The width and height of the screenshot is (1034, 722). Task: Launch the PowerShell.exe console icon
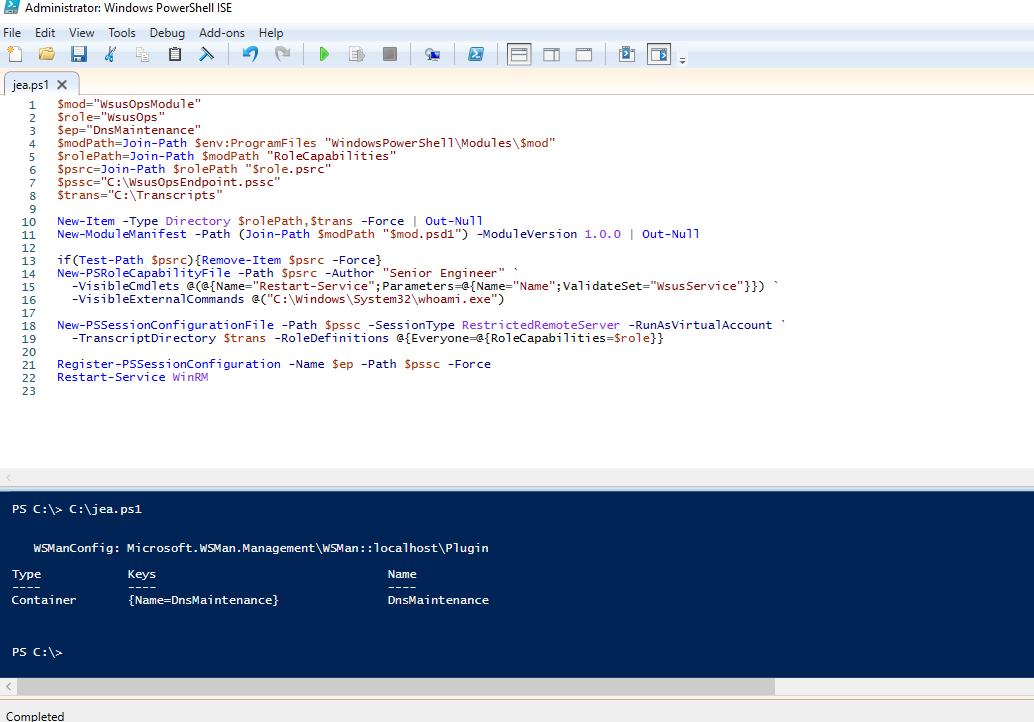(x=476, y=54)
